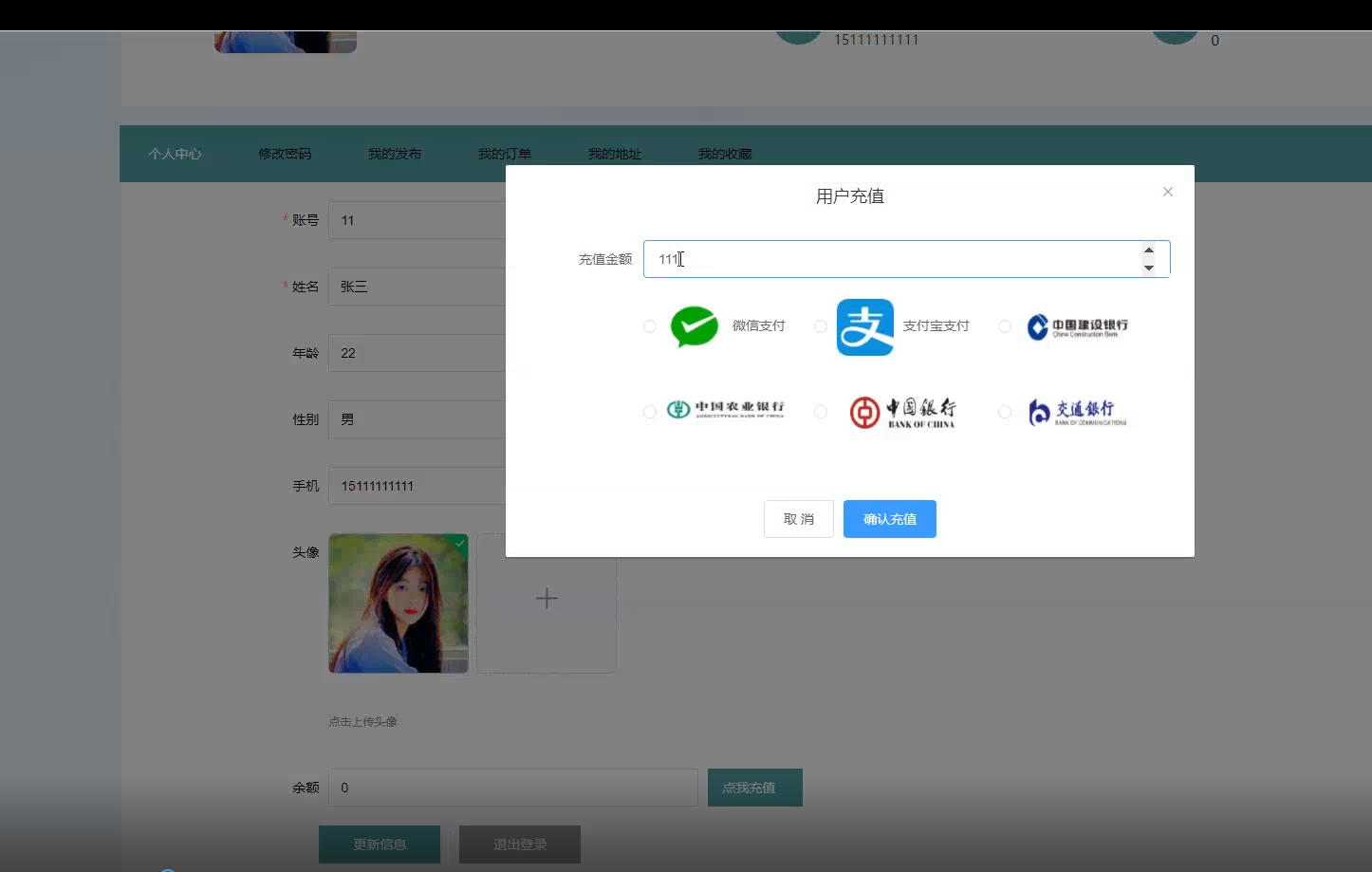Select the Alipay payment icon
The height and width of the screenshot is (872, 1372).
click(864, 326)
